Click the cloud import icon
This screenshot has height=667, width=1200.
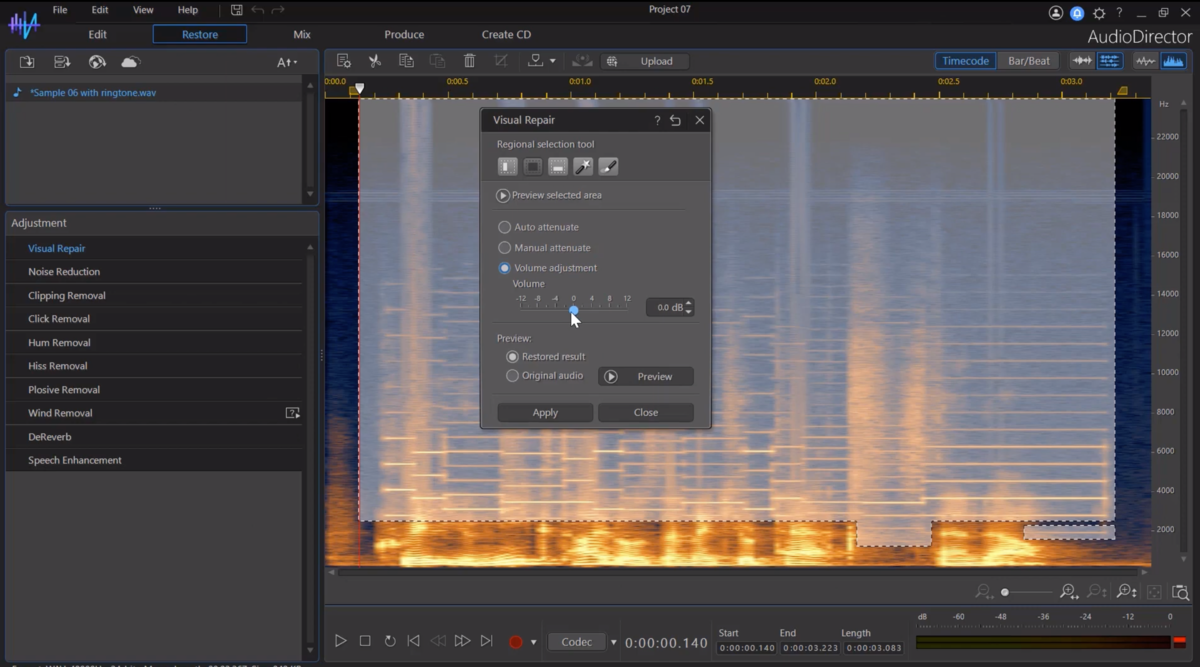pos(130,62)
